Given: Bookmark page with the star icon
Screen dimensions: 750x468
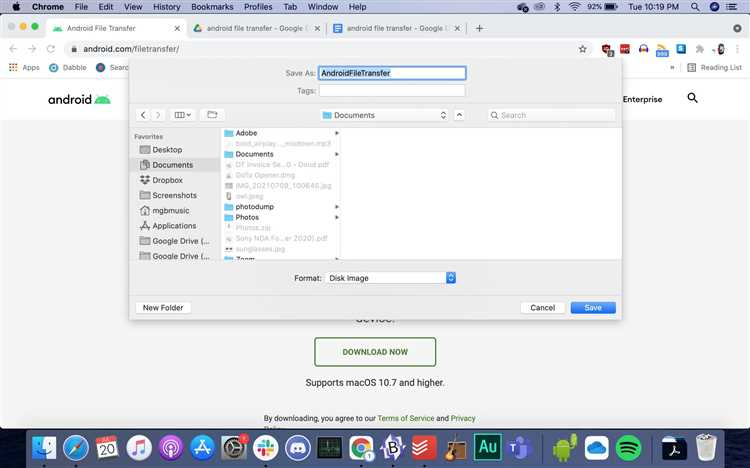Looking at the screenshot, I should (582, 49).
